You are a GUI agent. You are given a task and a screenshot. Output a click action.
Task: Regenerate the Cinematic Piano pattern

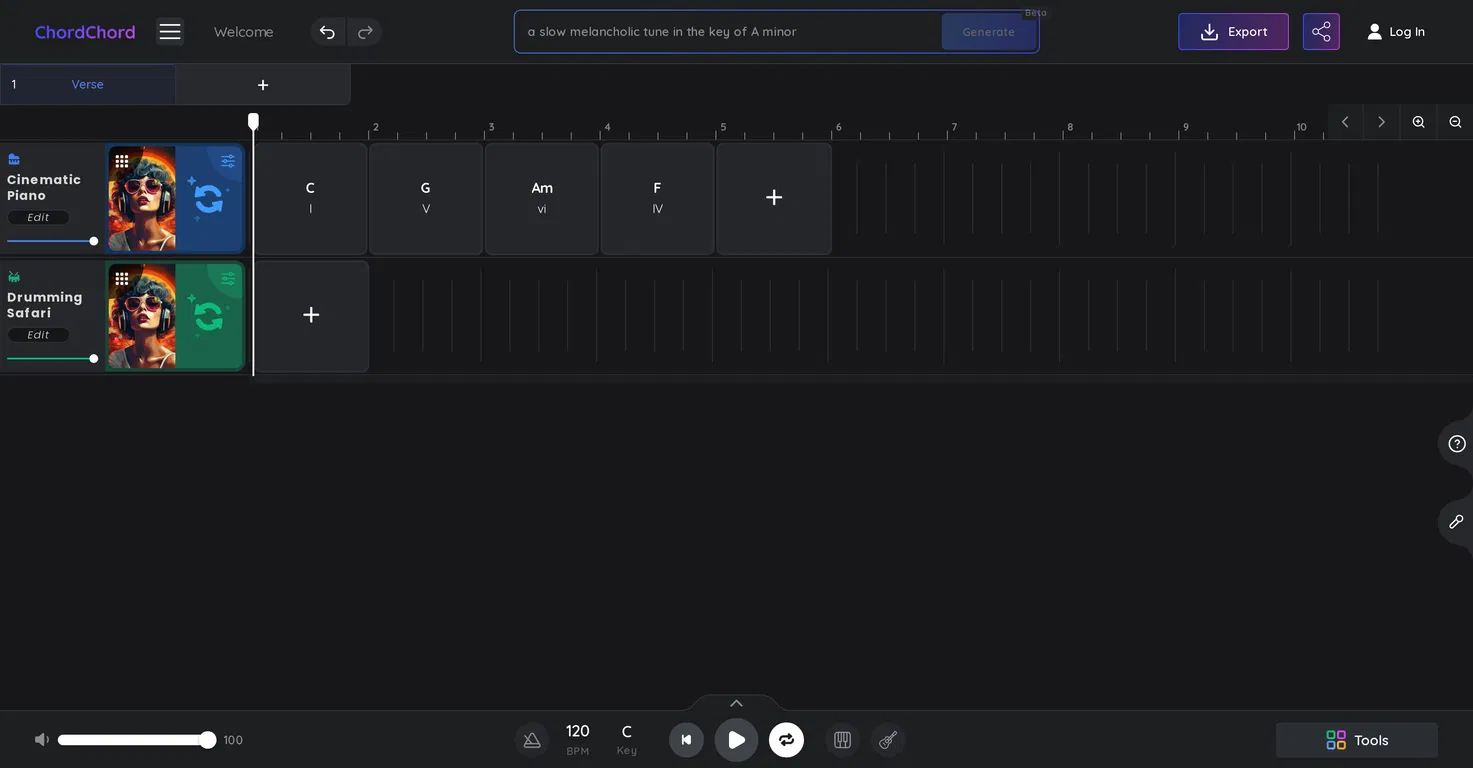point(208,199)
